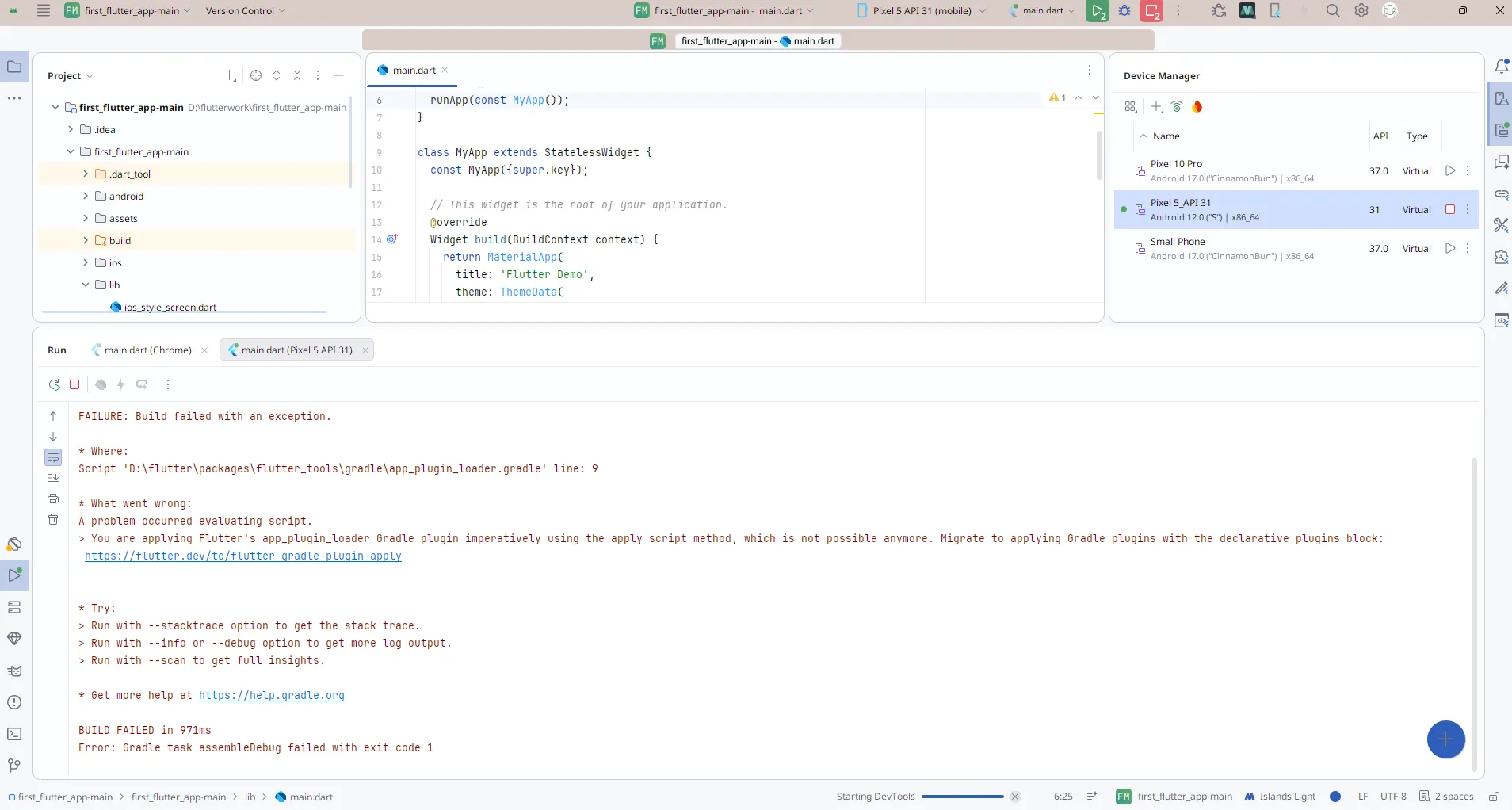Viewport: 1512px width, 810px height.
Task: Clear all console output trash icon
Action: (53, 519)
